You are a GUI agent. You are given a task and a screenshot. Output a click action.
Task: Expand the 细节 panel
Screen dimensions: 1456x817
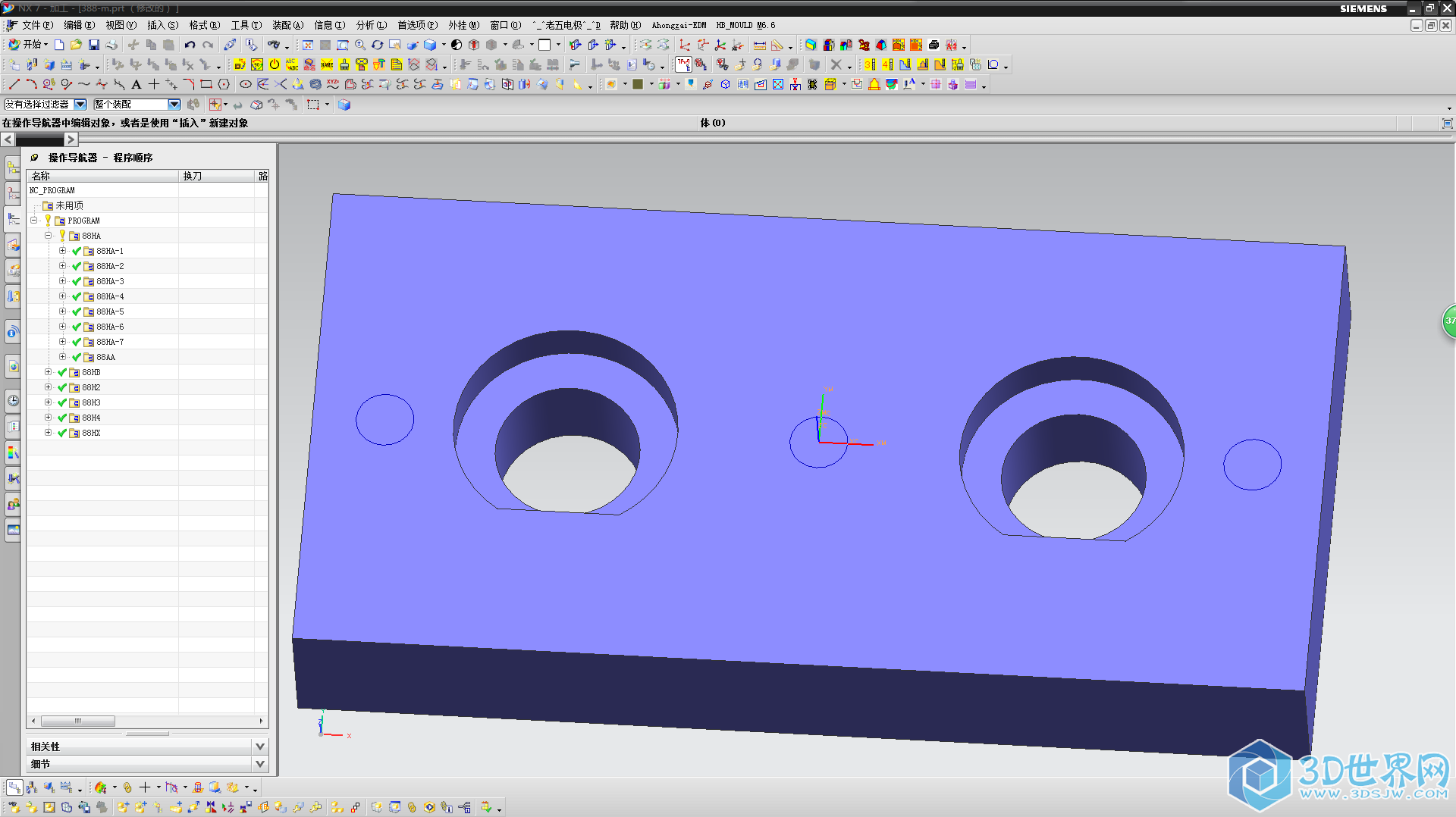pos(260,764)
